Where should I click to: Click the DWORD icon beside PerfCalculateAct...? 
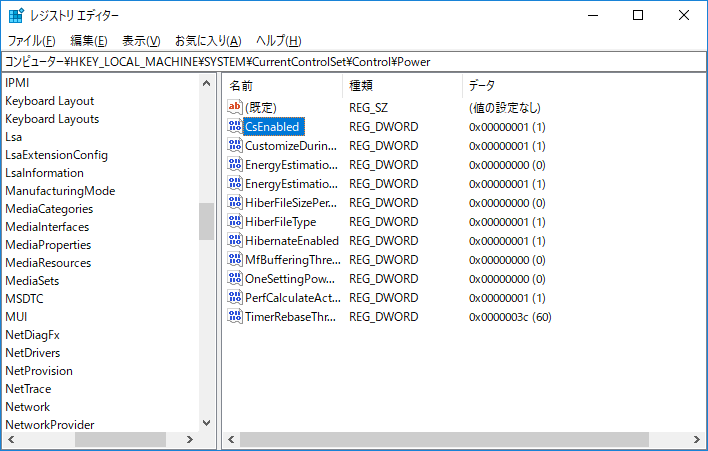point(235,298)
